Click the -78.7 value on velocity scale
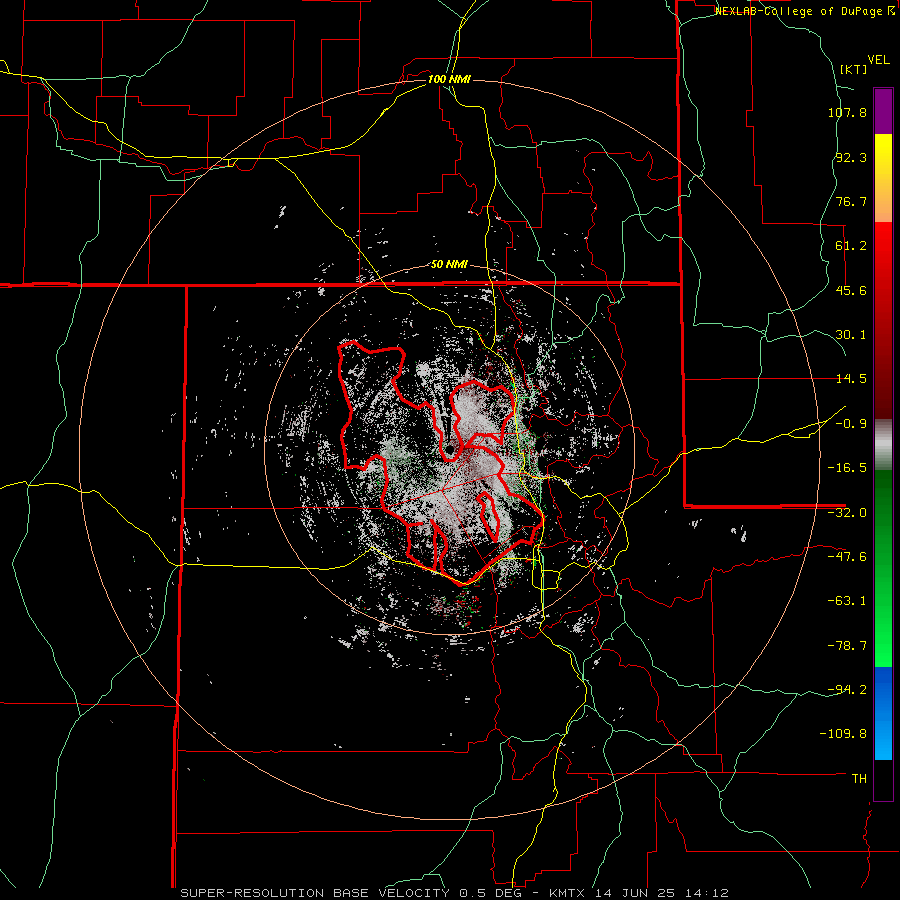 point(847,646)
